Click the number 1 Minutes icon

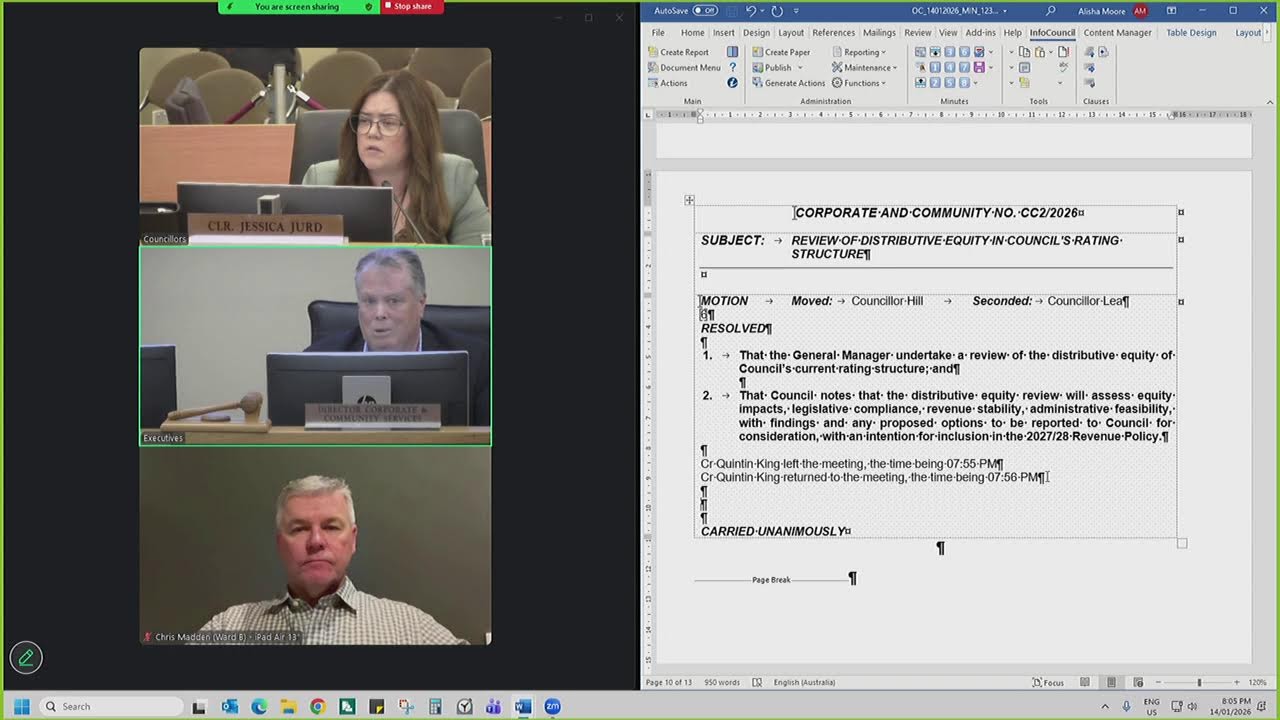click(934, 68)
